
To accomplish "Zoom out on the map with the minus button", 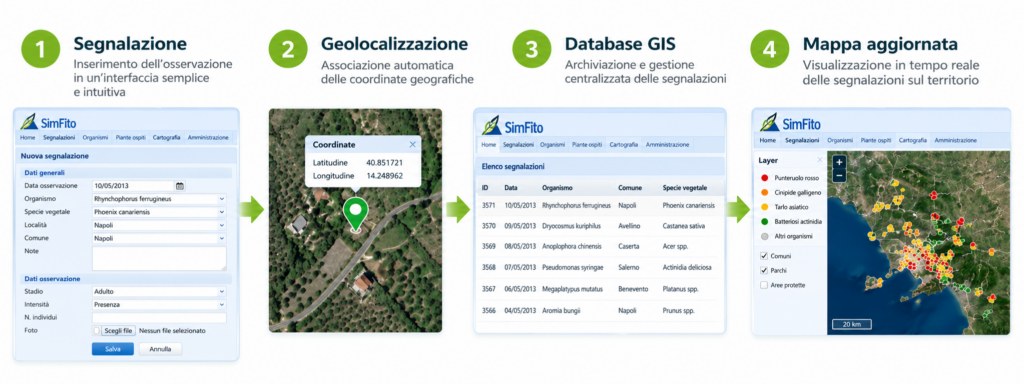I will [x=839, y=175].
